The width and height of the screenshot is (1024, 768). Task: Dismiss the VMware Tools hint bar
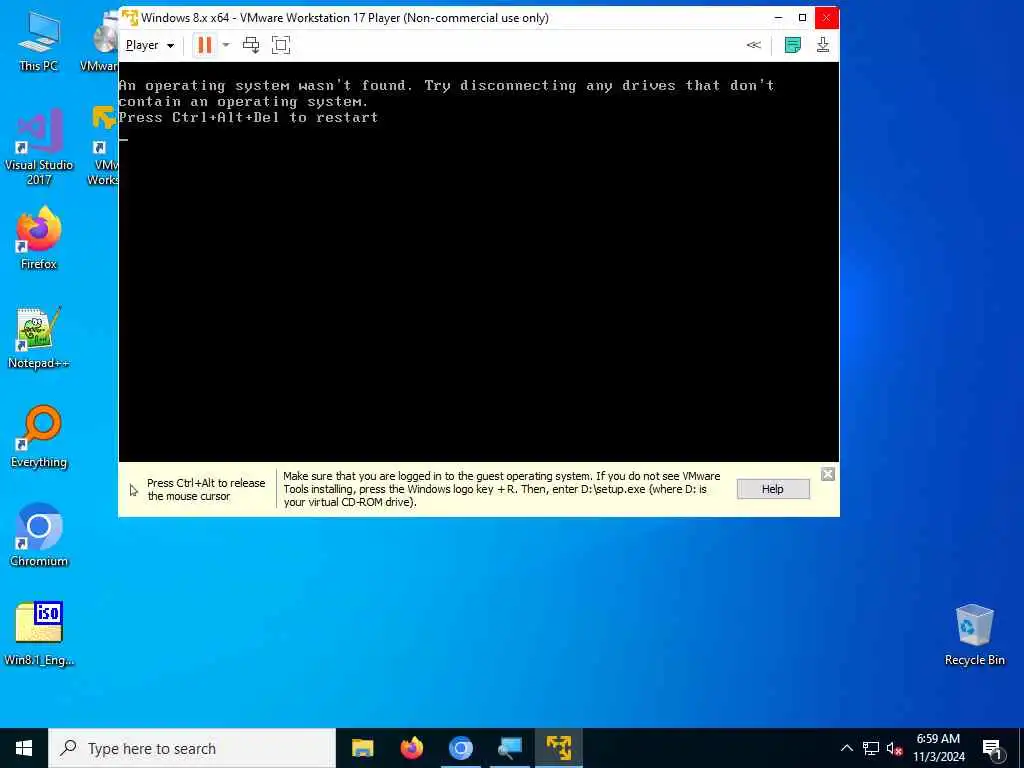(x=827, y=475)
